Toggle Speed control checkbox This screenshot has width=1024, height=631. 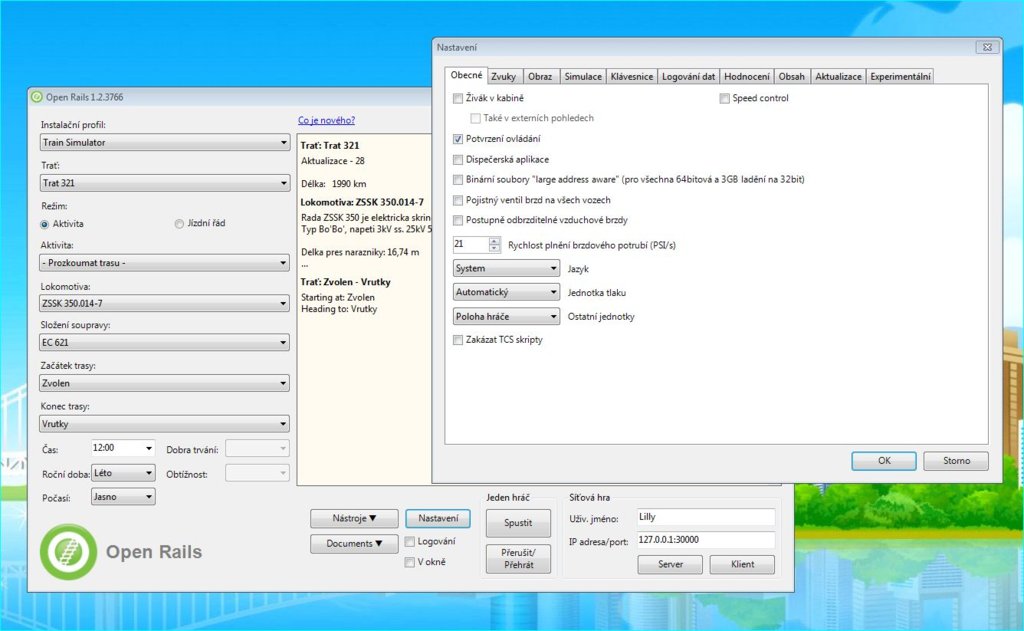[x=724, y=99]
